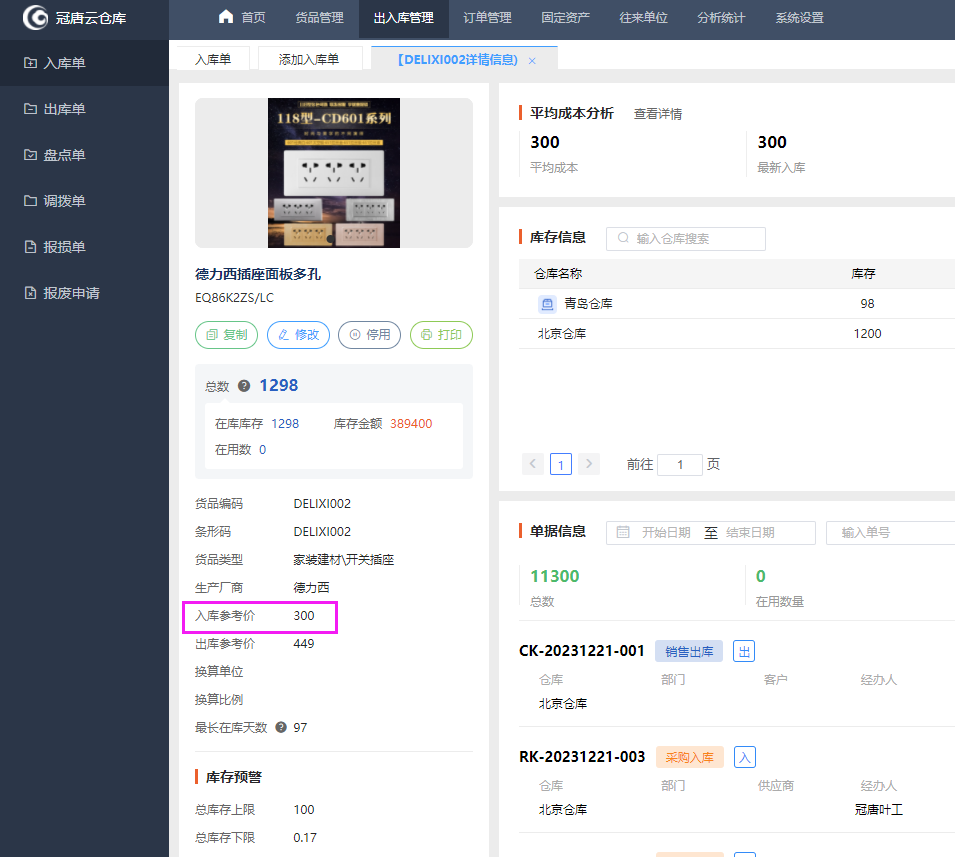Click the 销售出库 tag
The image size is (955, 857).
point(689,651)
